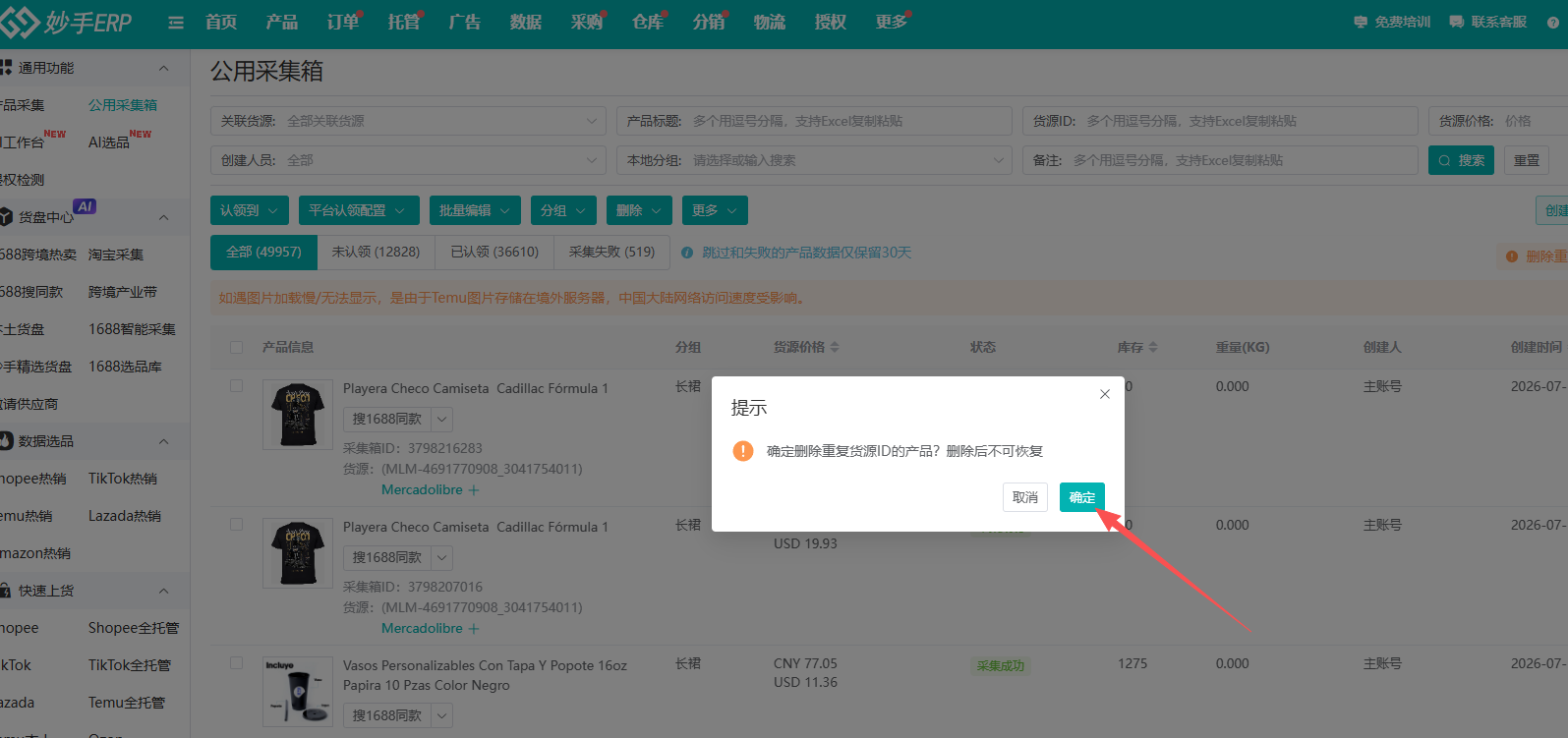Click the 妙手ERP logo
The height and width of the screenshot is (738, 1568).
tap(67, 22)
